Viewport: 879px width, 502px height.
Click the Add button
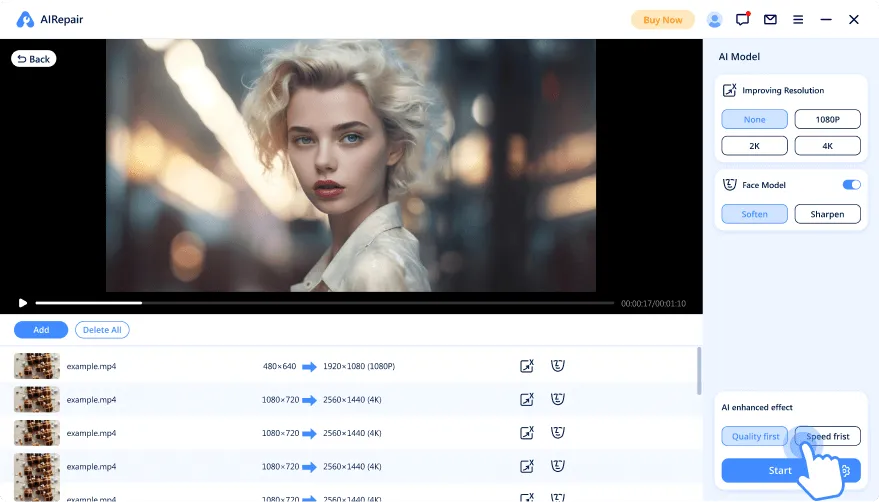click(x=41, y=330)
